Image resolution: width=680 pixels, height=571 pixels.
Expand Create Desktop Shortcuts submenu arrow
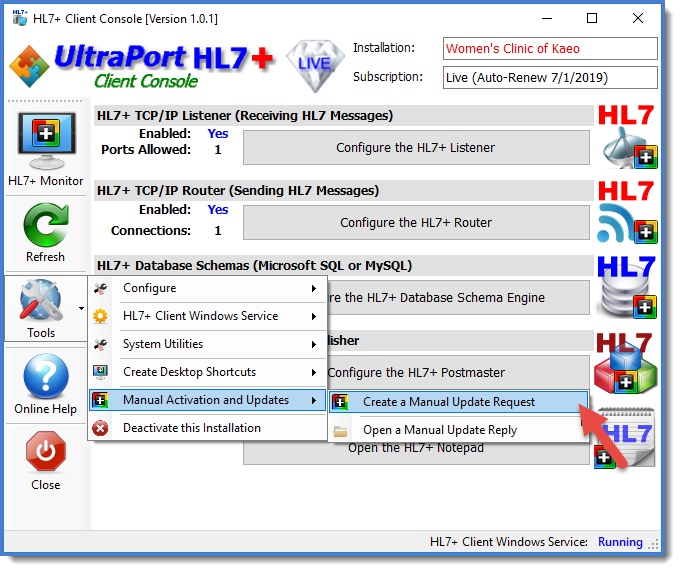pos(314,372)
